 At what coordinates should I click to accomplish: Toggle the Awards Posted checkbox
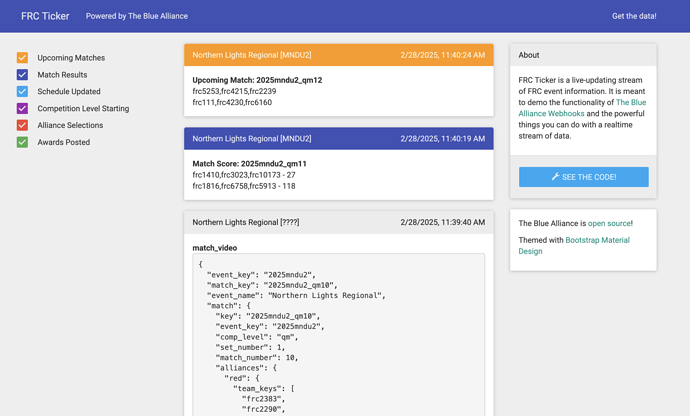pyautogui.click(x=22, y=142)
